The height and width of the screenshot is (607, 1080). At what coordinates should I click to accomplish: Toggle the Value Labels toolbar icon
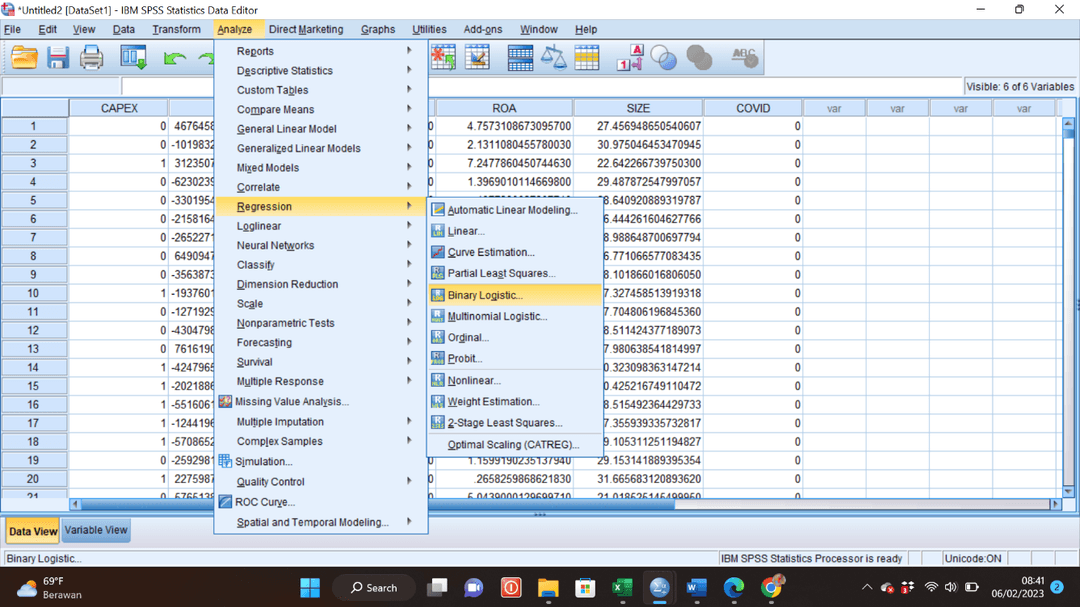click(x=630, y=58)
